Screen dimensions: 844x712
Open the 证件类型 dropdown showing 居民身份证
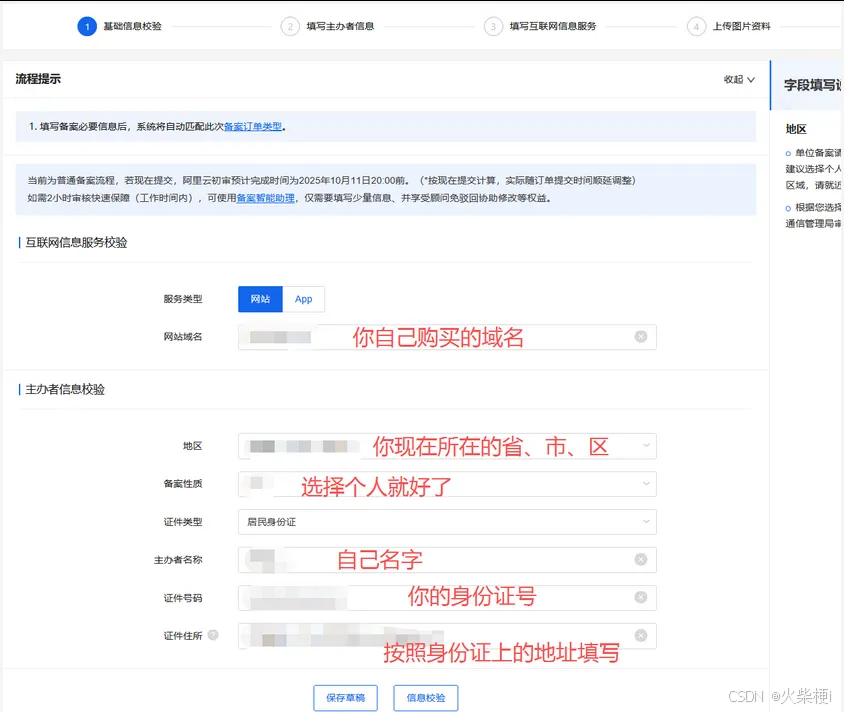[x=447, y=522]
